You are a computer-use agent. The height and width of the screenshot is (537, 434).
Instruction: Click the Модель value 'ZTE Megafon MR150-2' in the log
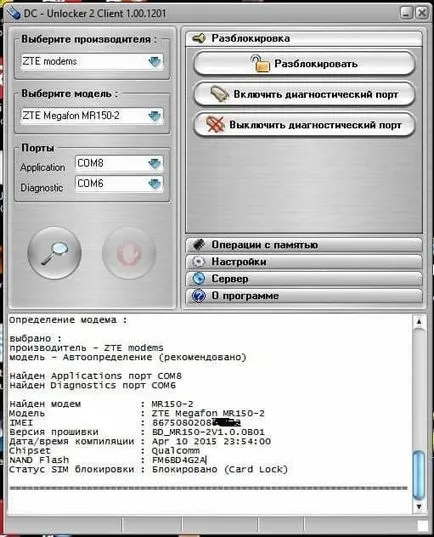coord(208,413)
